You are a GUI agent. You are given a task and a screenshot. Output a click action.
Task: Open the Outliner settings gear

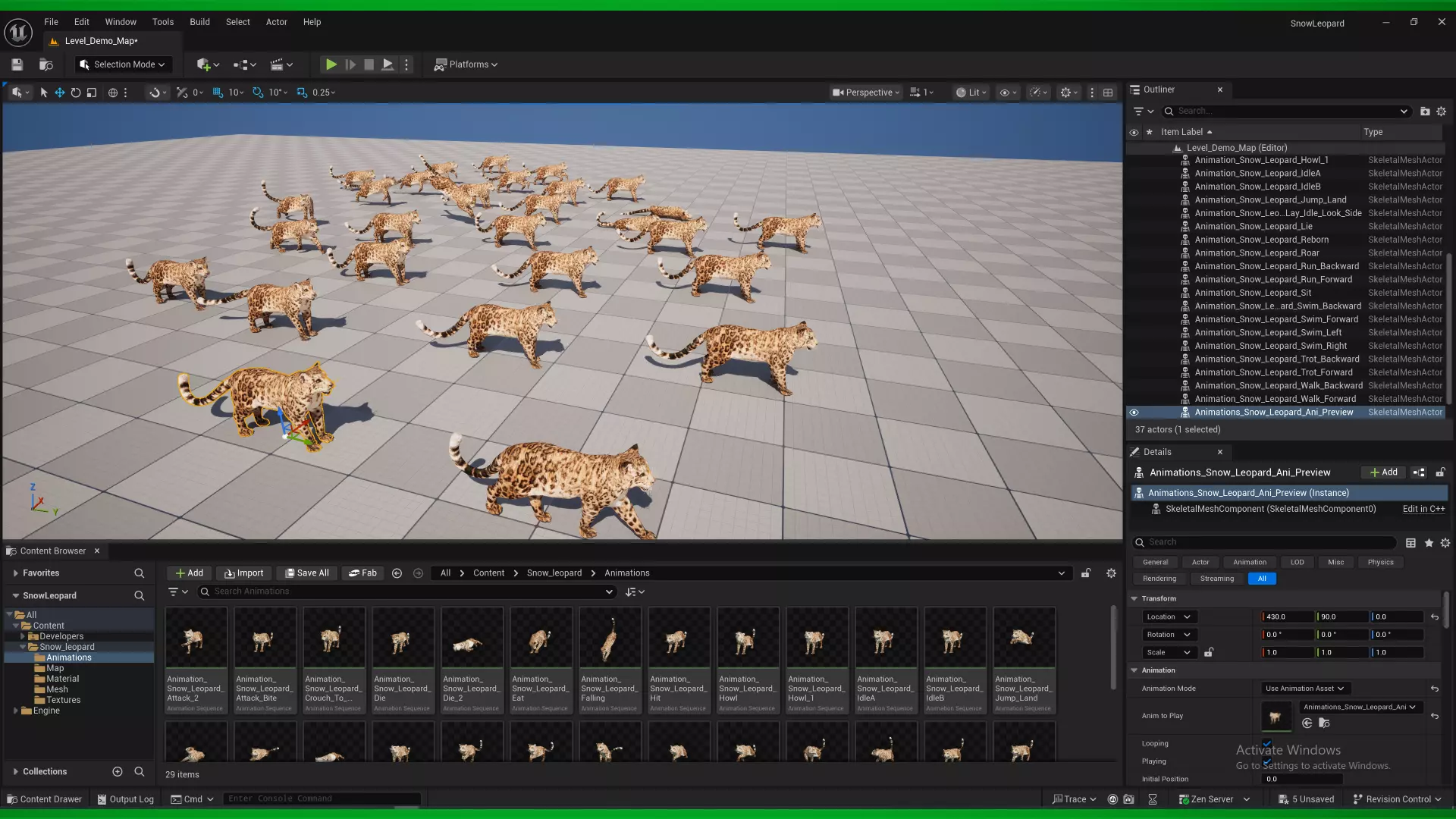pyautogui.click(x=1442, y=111)
